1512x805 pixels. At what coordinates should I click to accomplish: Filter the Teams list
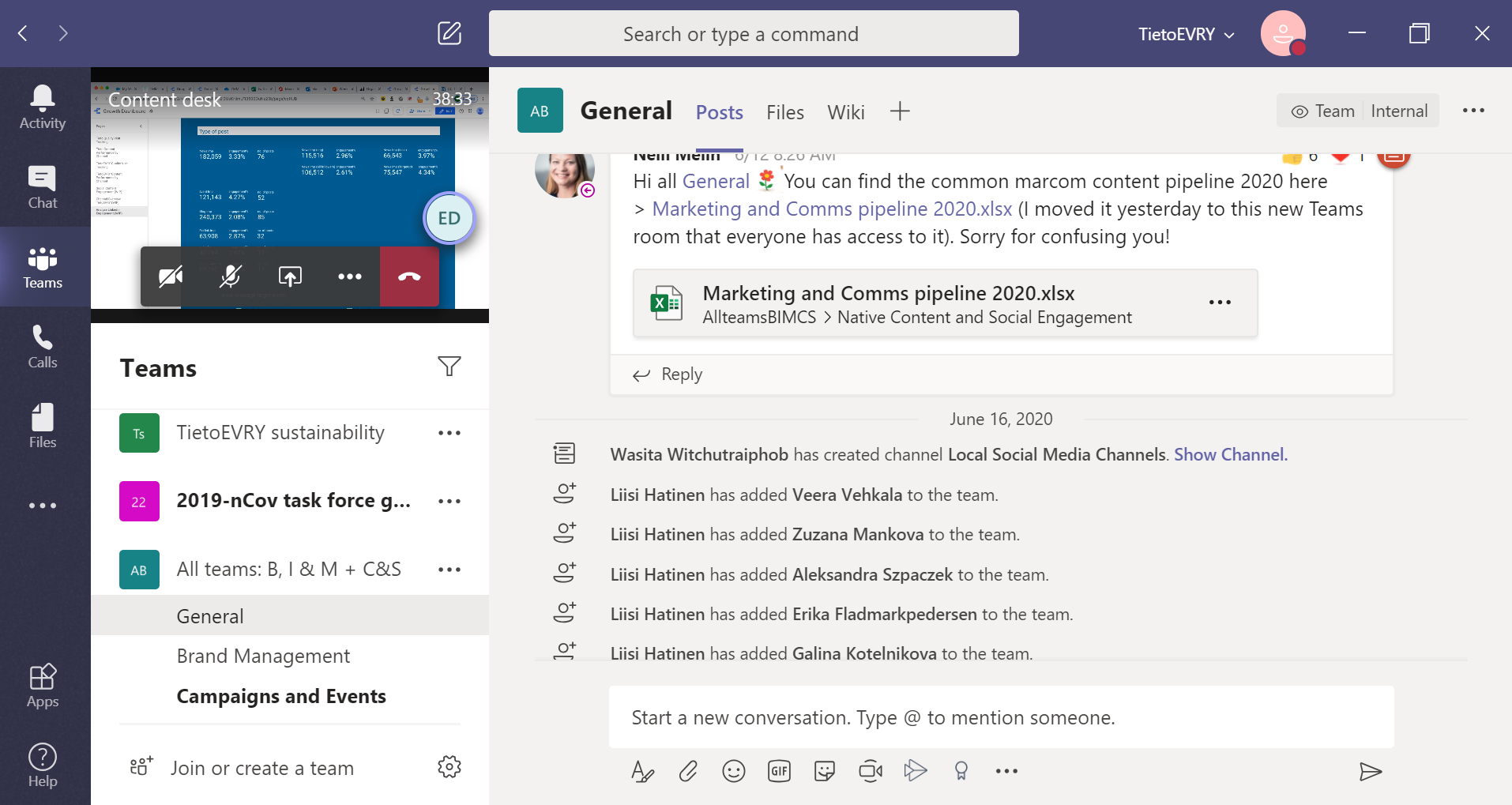coord(449,367)
